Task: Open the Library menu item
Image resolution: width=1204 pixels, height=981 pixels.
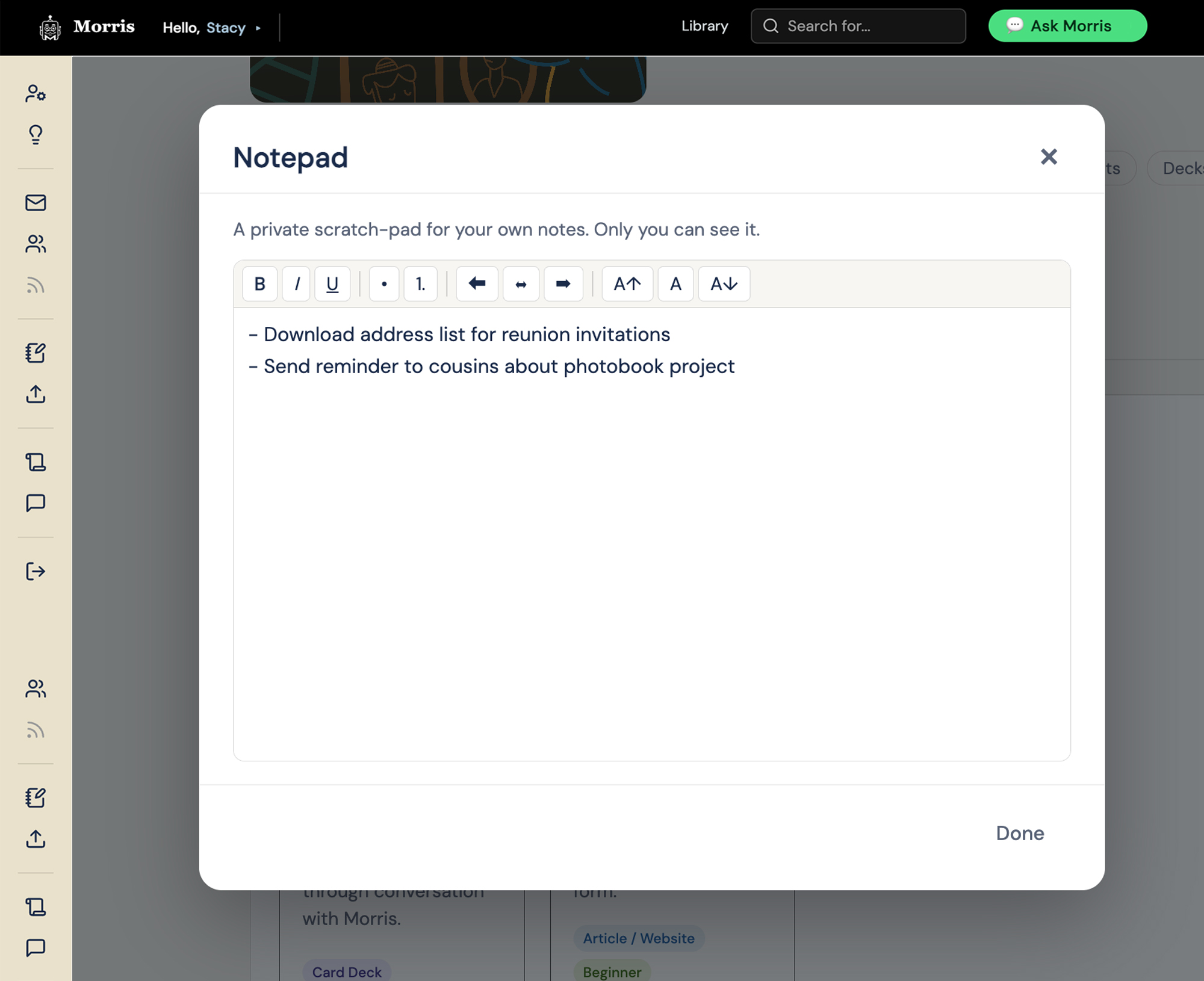Action: [704, 26]
